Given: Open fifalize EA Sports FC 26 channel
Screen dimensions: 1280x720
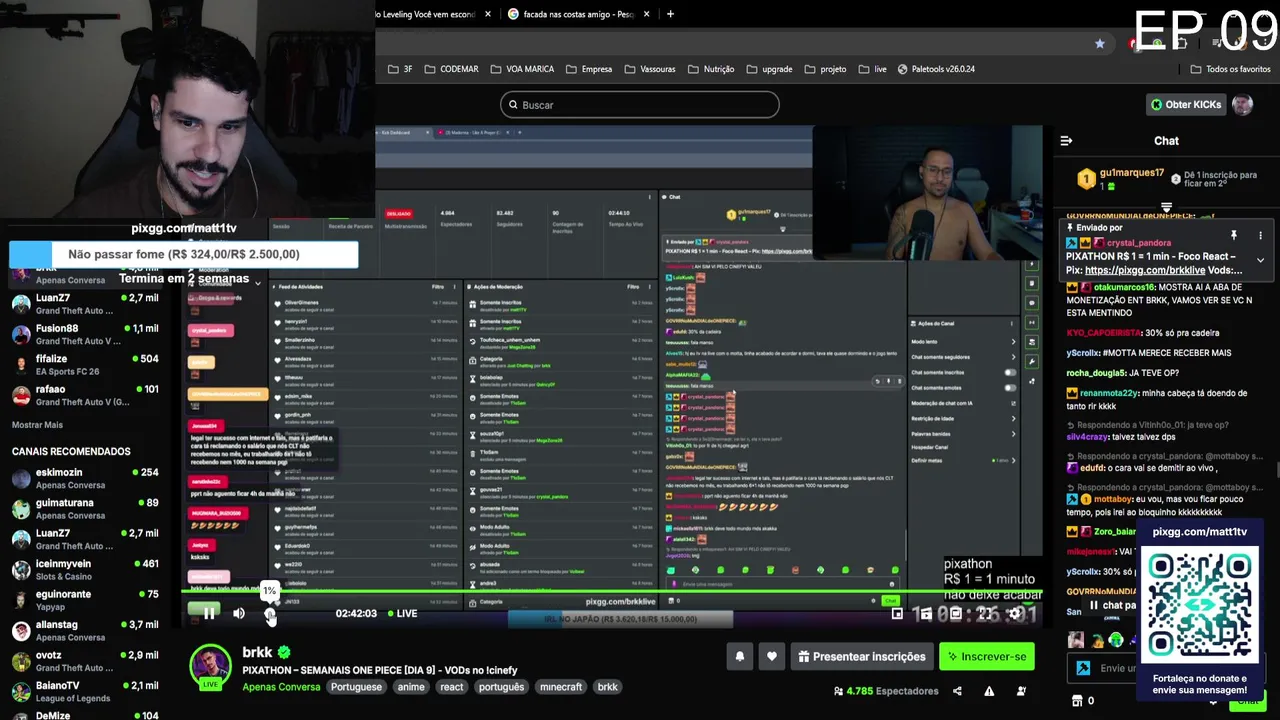Looking at the screenshot, I should pyautogui.click(x=85, y=365).
